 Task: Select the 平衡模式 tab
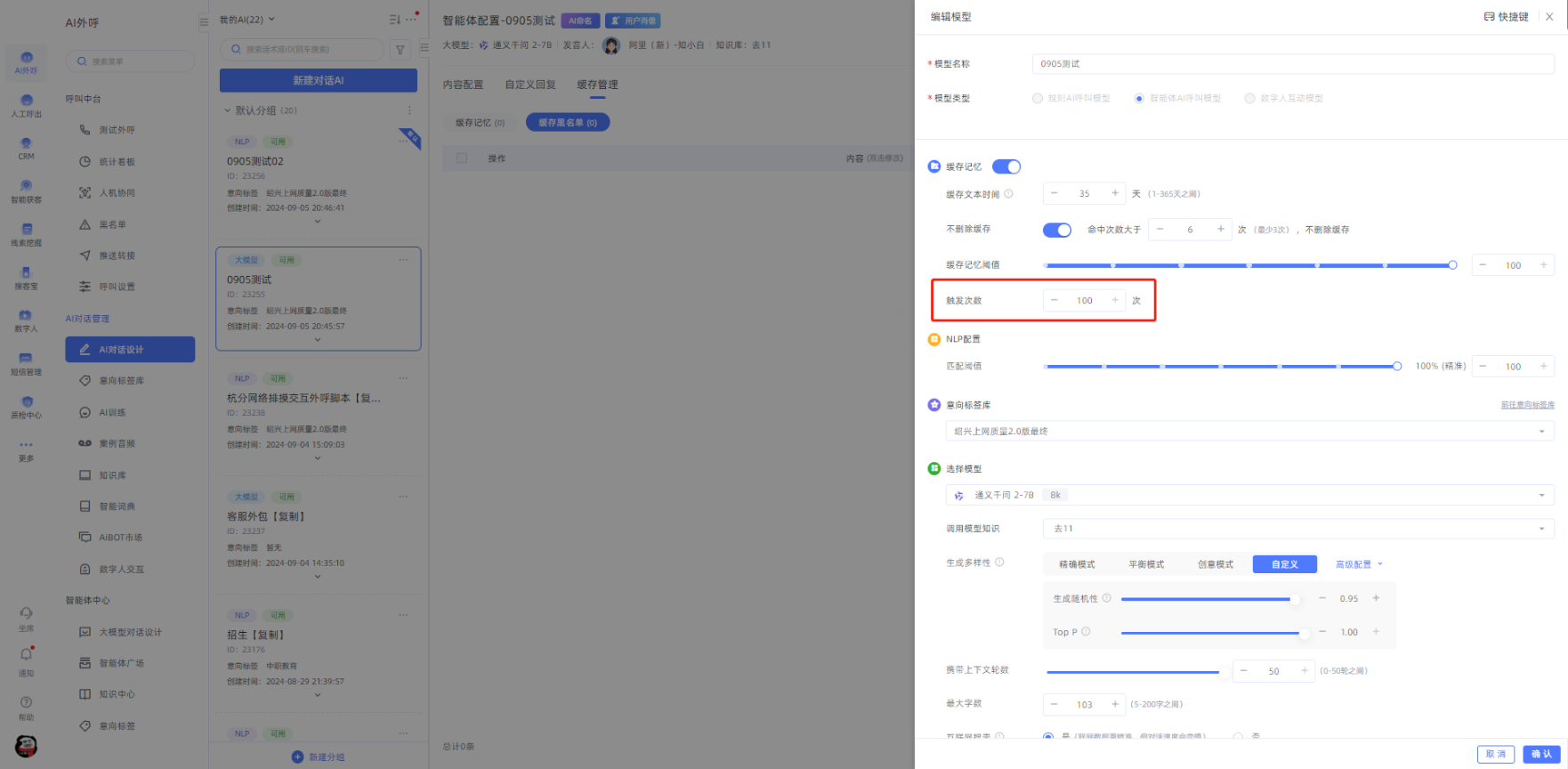(1146, 564)
